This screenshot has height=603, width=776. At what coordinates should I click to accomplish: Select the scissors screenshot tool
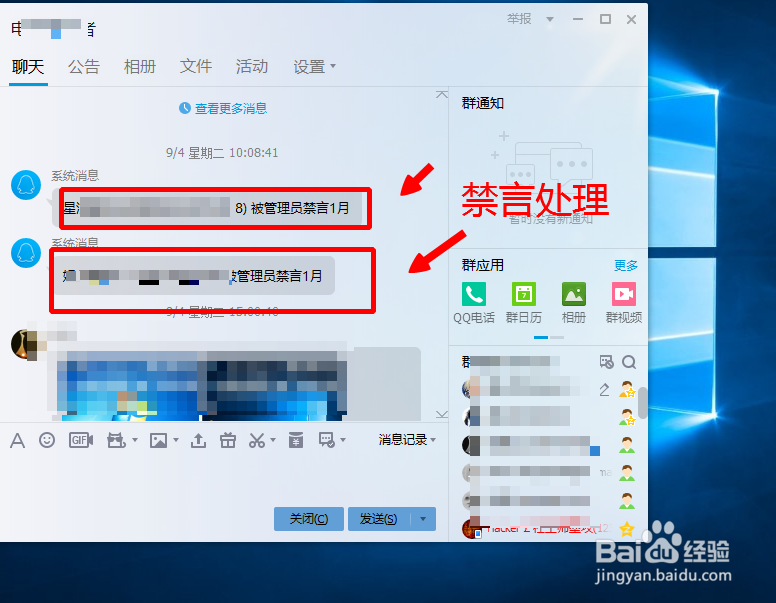coord(257,440)
